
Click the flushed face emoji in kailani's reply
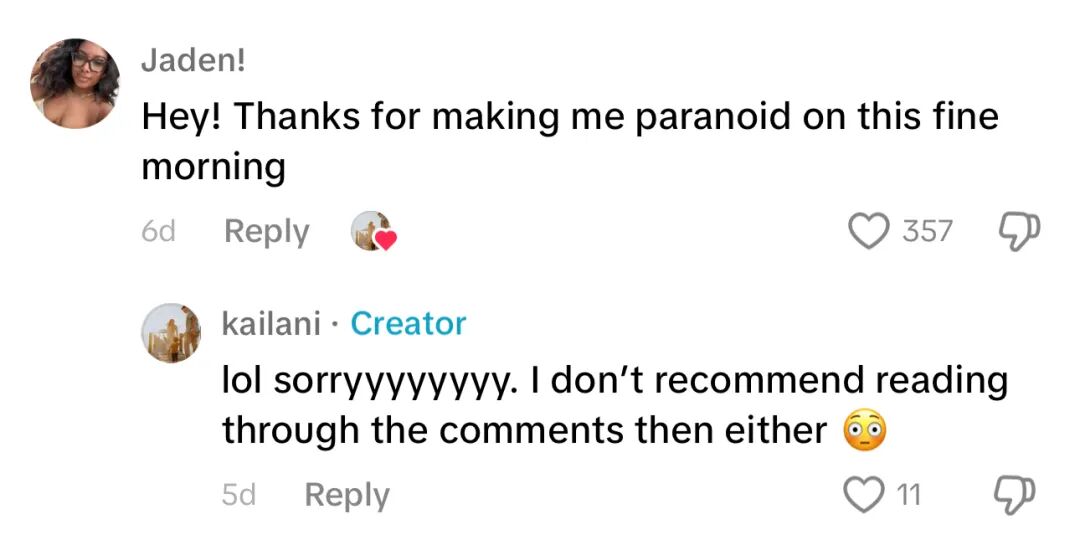click(x=866, y=431)
